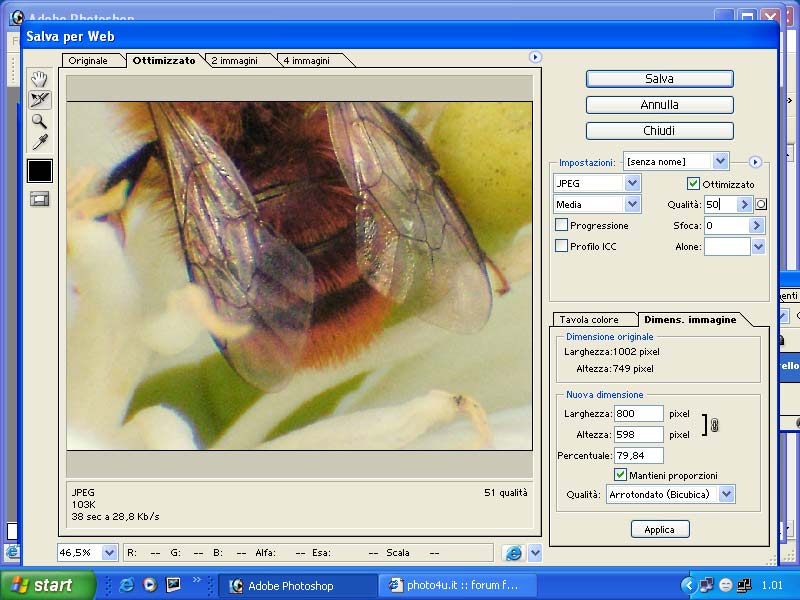Click the Internet Explorer browser preview icon
Image resolution: width=800 pixels, height=600 pixels.
click(x=513, y=552)
